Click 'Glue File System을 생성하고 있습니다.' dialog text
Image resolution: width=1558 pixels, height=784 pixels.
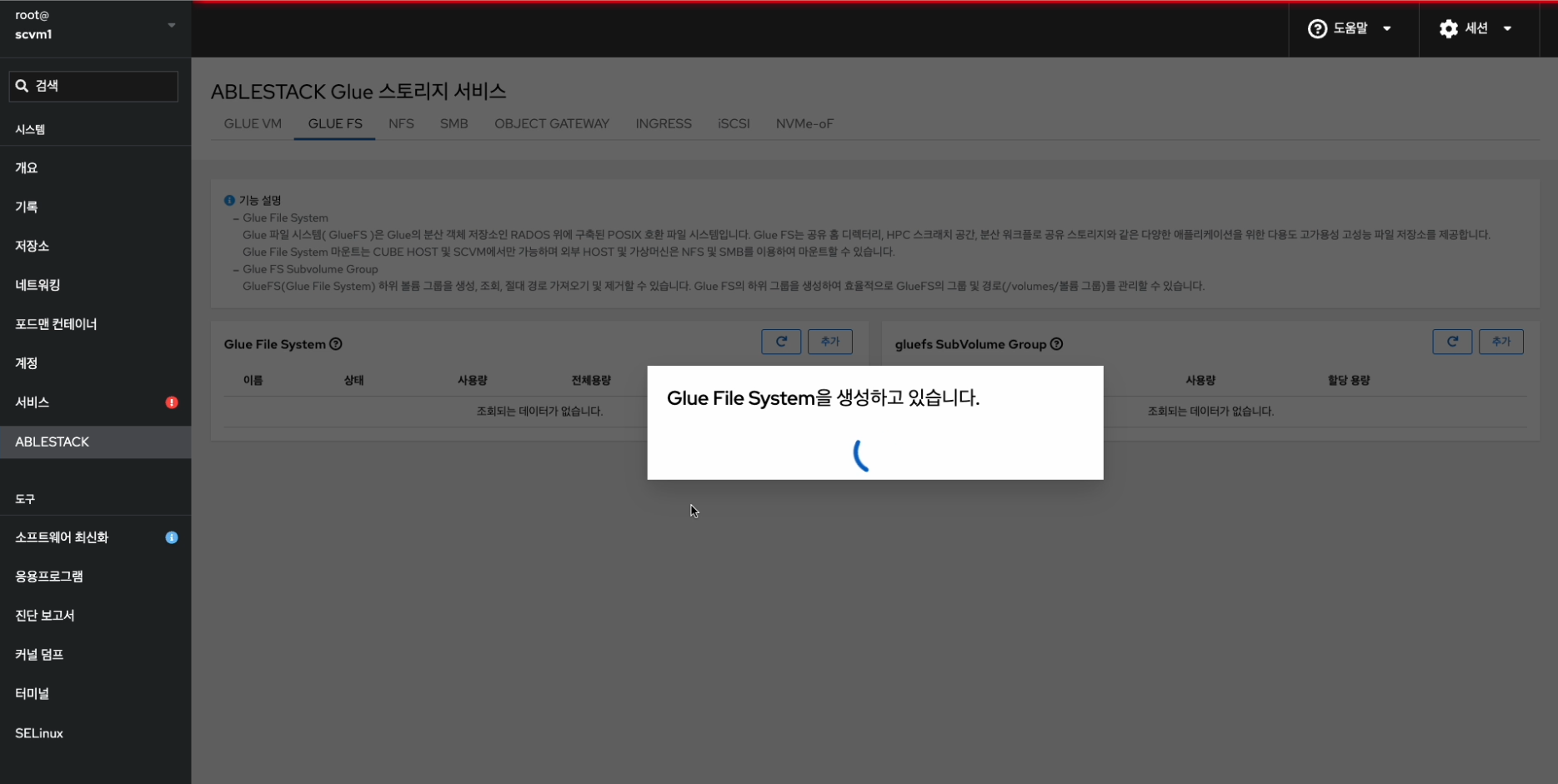click(823, 398)
